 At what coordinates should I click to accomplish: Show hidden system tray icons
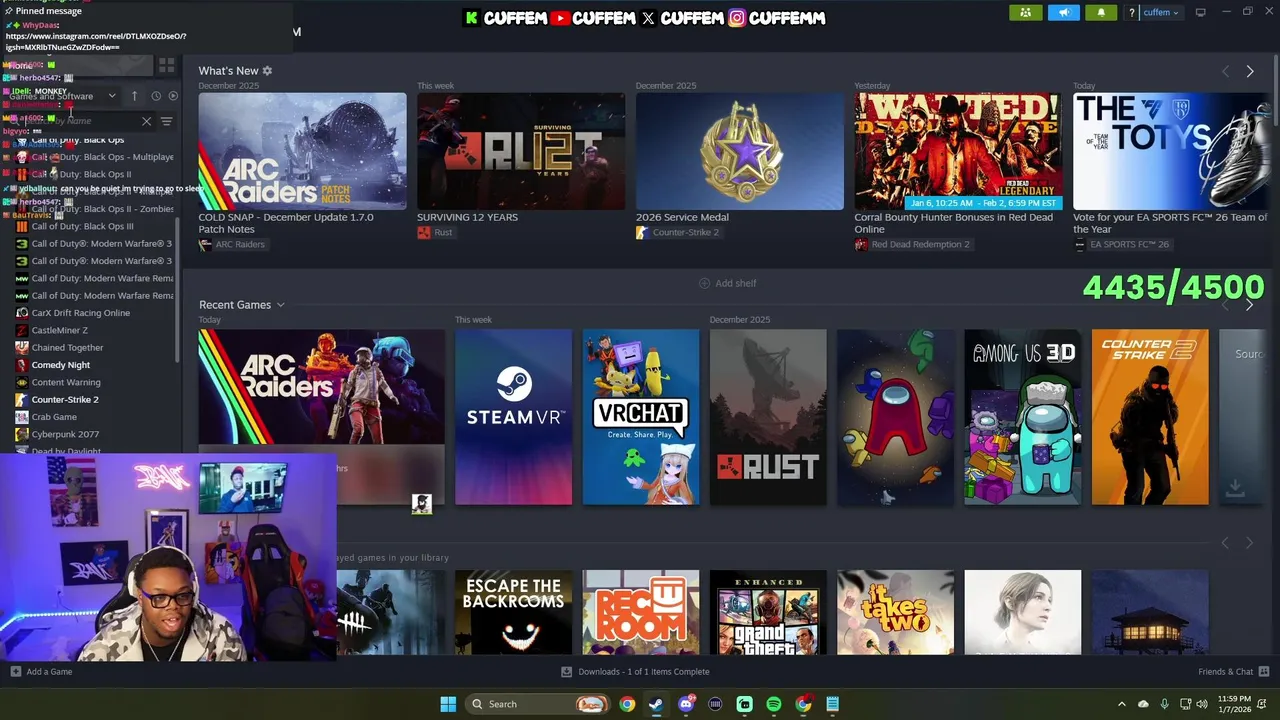[1121, 704]
